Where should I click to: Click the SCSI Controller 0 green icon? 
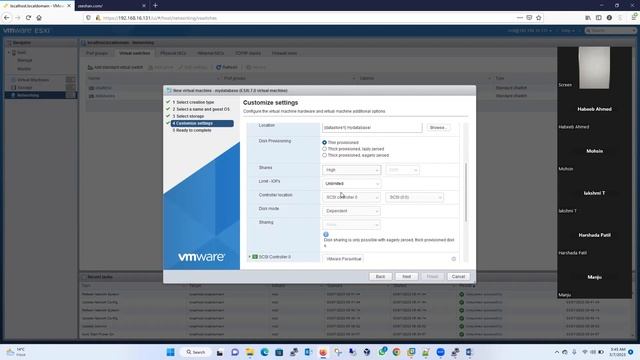coord(255,257)
